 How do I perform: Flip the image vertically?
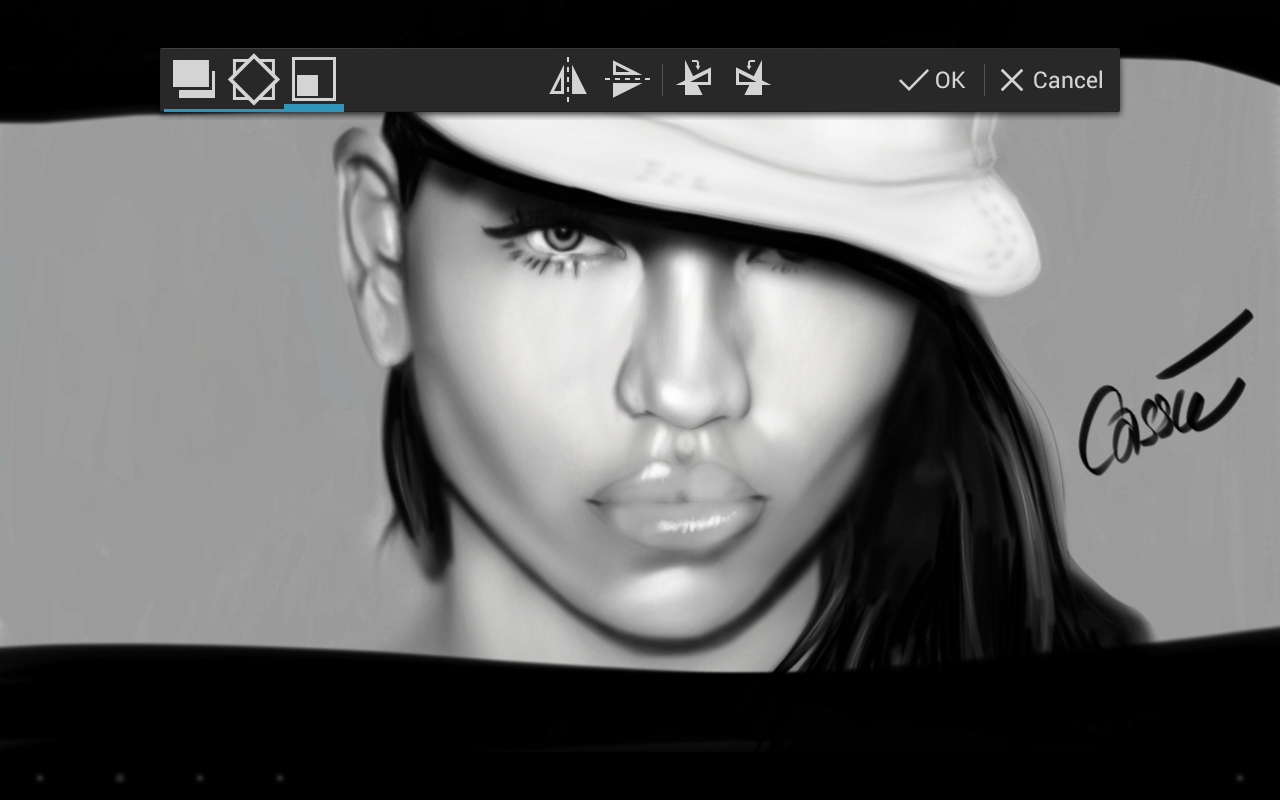(627, 80)
